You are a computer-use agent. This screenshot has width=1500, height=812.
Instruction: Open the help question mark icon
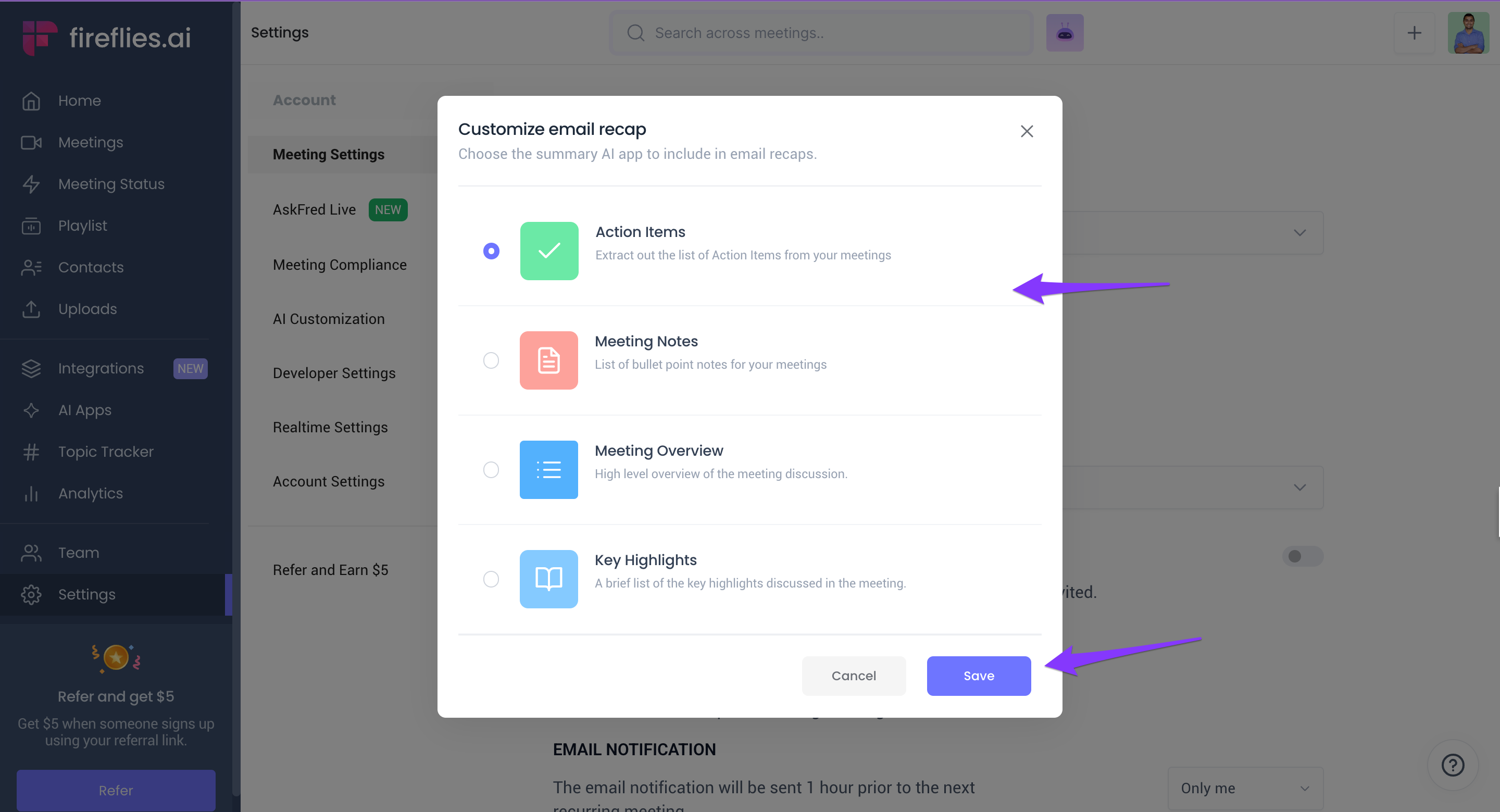1452,764
